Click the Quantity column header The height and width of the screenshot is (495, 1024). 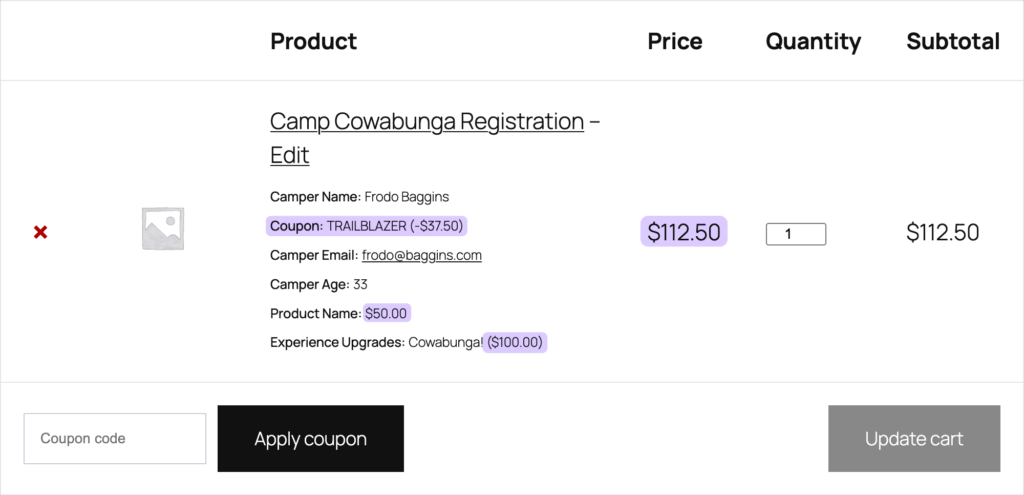click(x=813, y=41)
